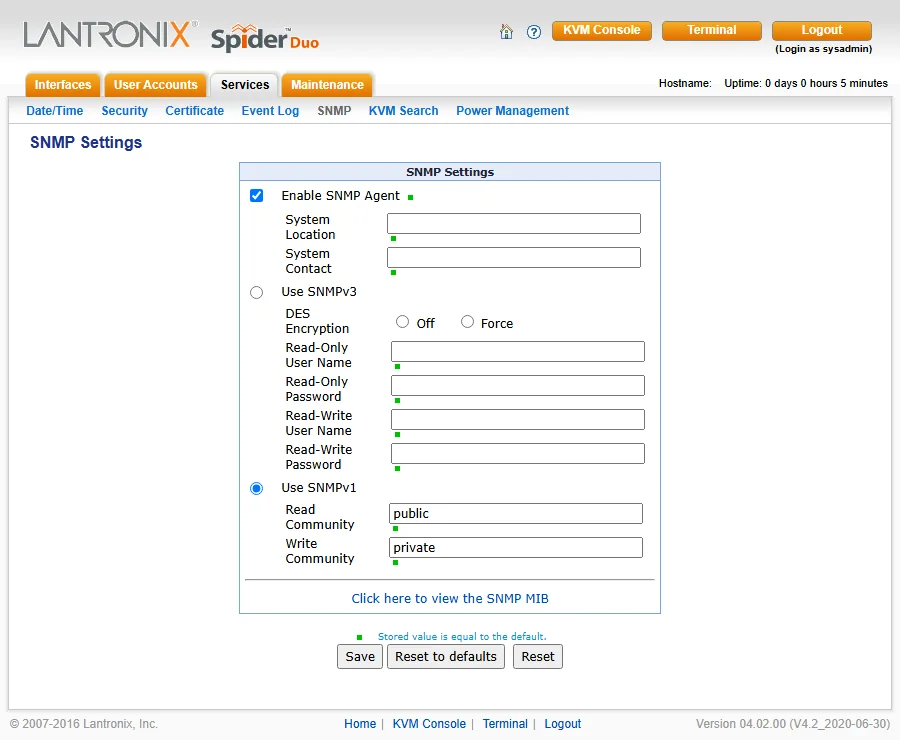Click the Spider Duo logo
Screen dimensions: 900x740
tap(265, 38)
